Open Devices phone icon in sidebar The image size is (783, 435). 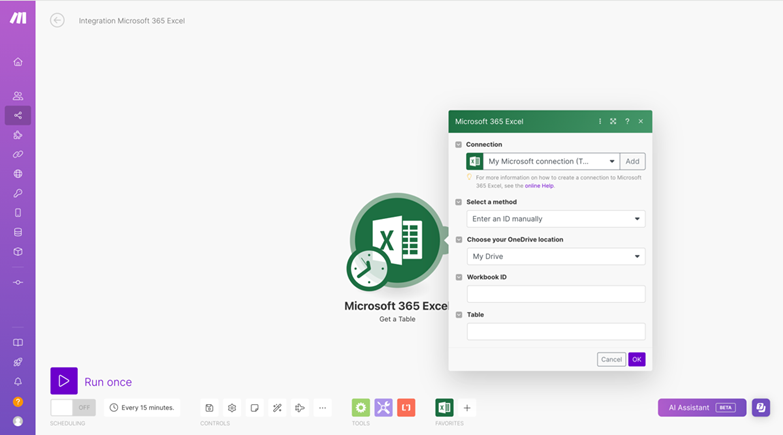tap(18, 213)
